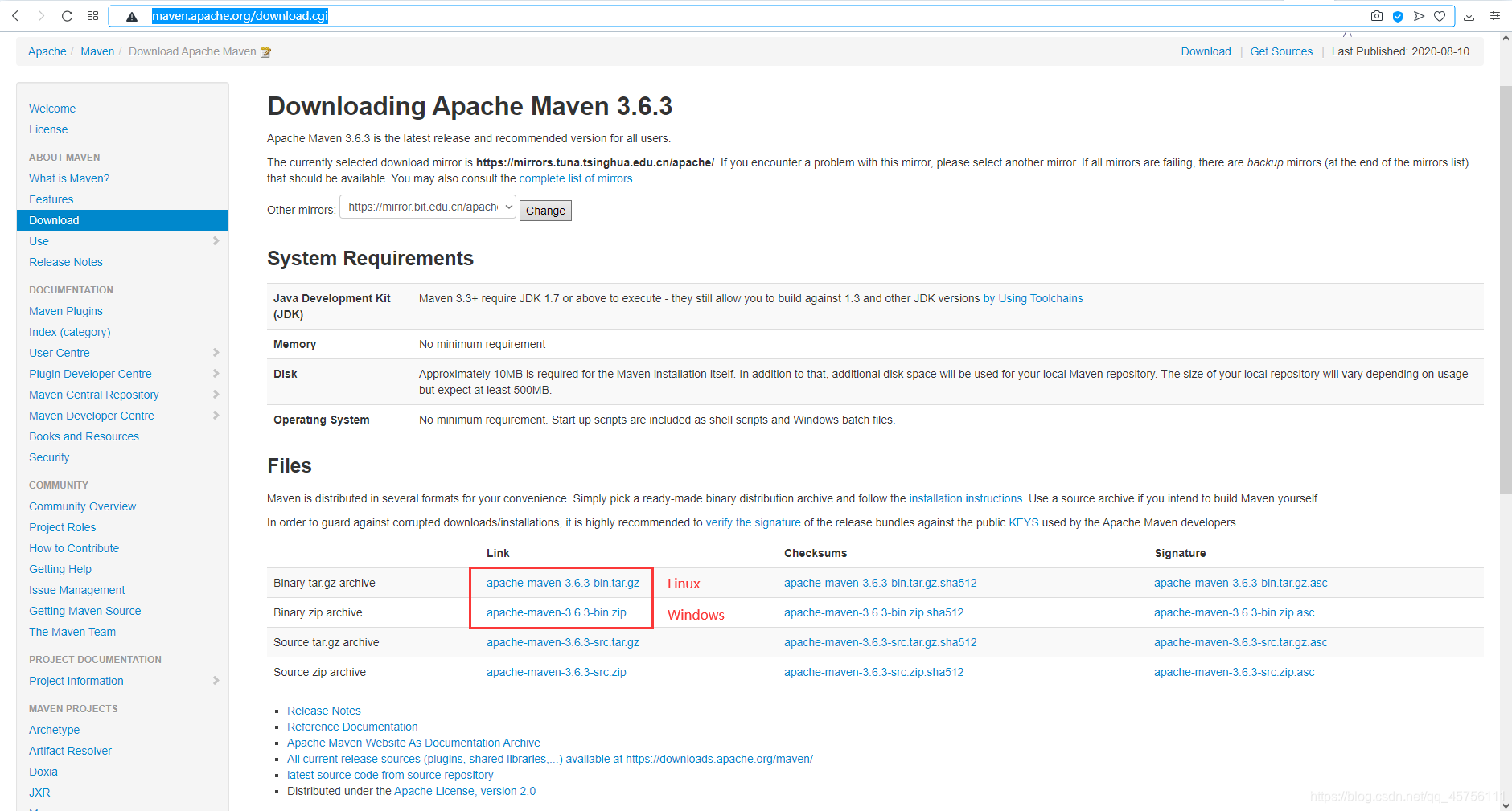The height and width of the screenshot is (811, 1512).
Task: Expand Maven Developer Centre submenu arrow
Action: [216, 416]
